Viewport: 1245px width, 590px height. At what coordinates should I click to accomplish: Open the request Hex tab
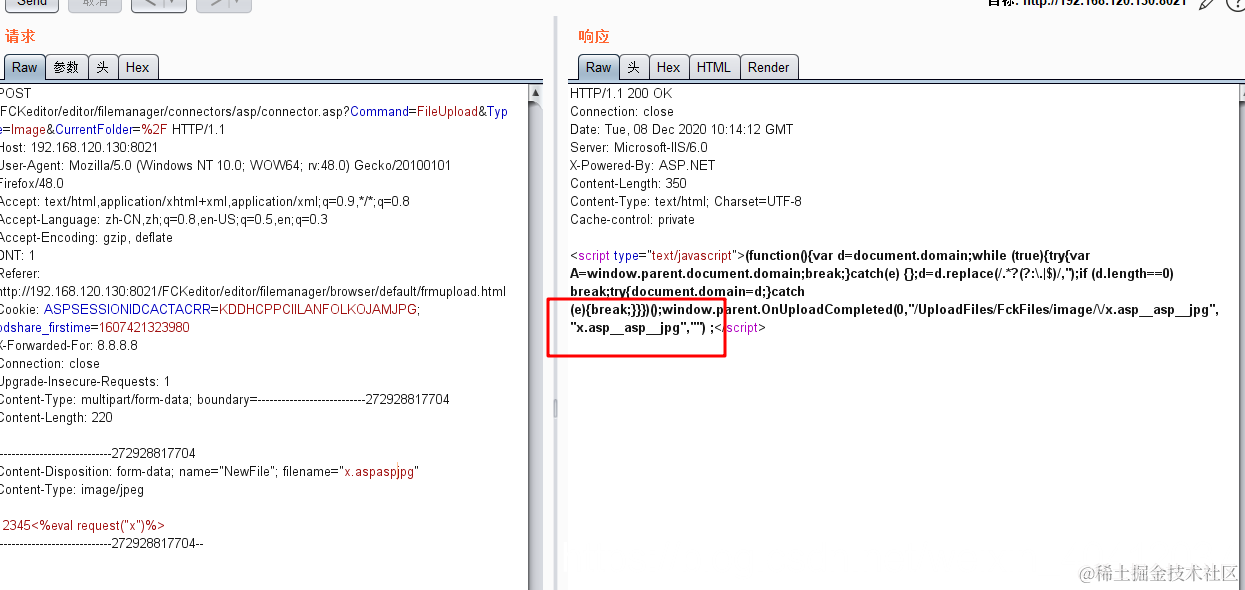tap(138, 67)
